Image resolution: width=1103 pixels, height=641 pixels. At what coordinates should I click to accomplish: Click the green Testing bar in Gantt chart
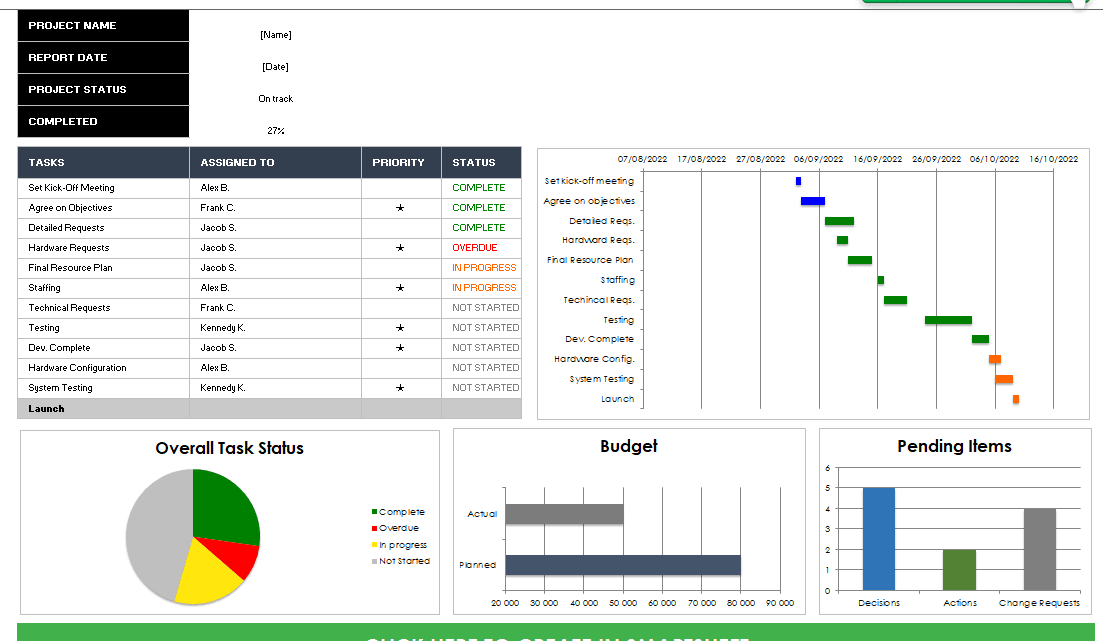pyautogui.click(x=948, y=320)
